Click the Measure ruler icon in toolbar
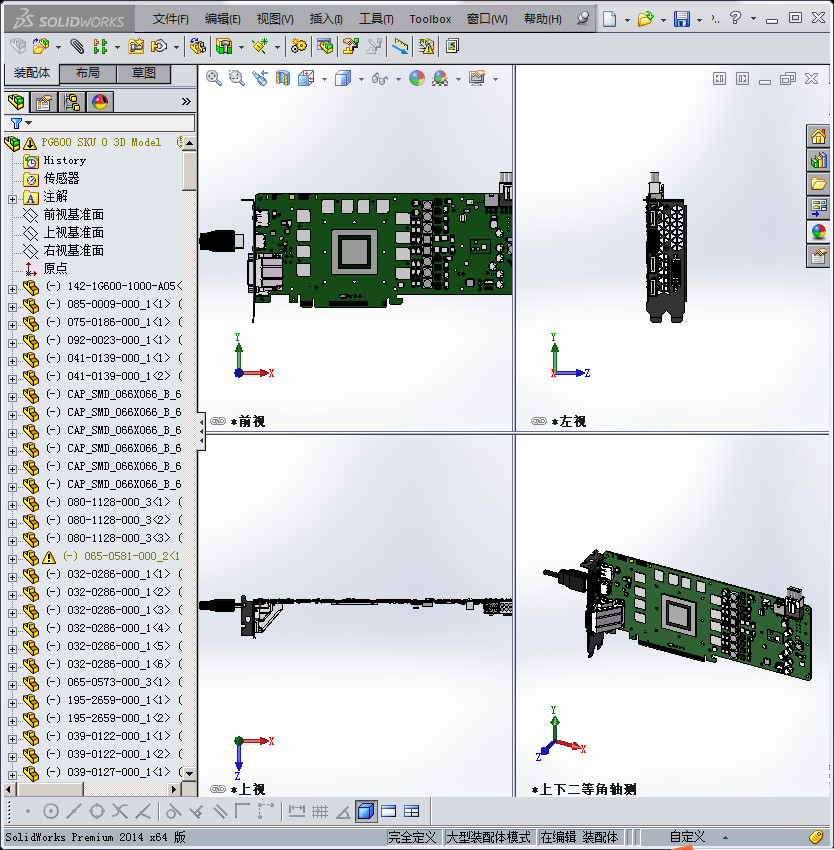The height and width of the screenshot is (850, 834). [x=400, y=47]
